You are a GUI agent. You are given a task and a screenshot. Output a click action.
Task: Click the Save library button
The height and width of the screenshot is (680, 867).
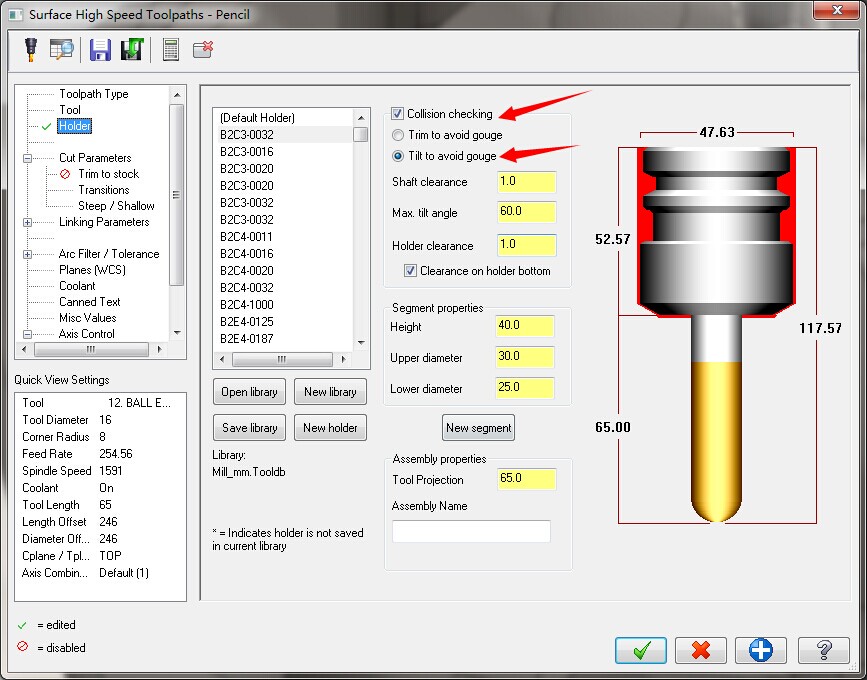(x=249, y=428)
